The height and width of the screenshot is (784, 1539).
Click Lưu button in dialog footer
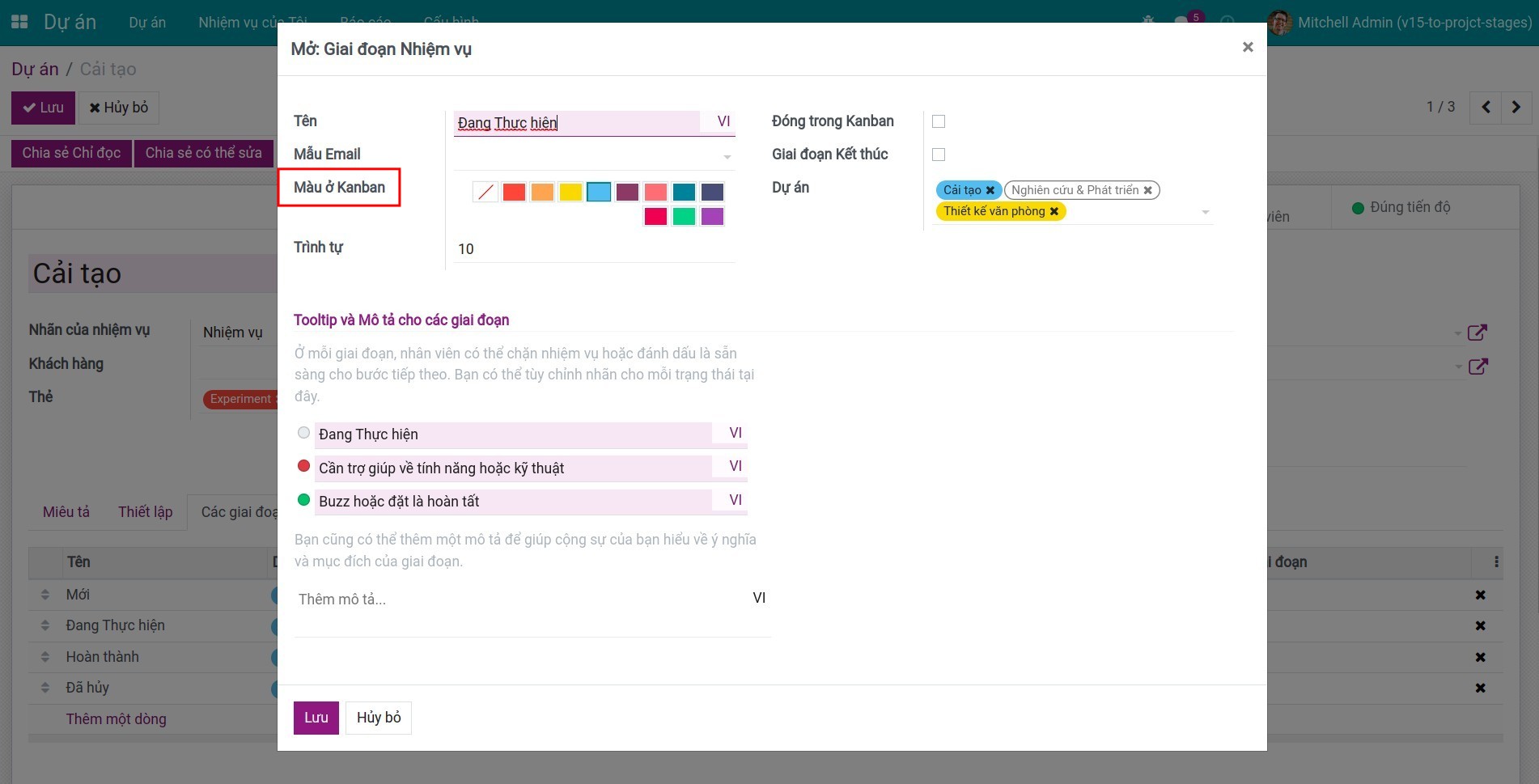coord(316,718)
